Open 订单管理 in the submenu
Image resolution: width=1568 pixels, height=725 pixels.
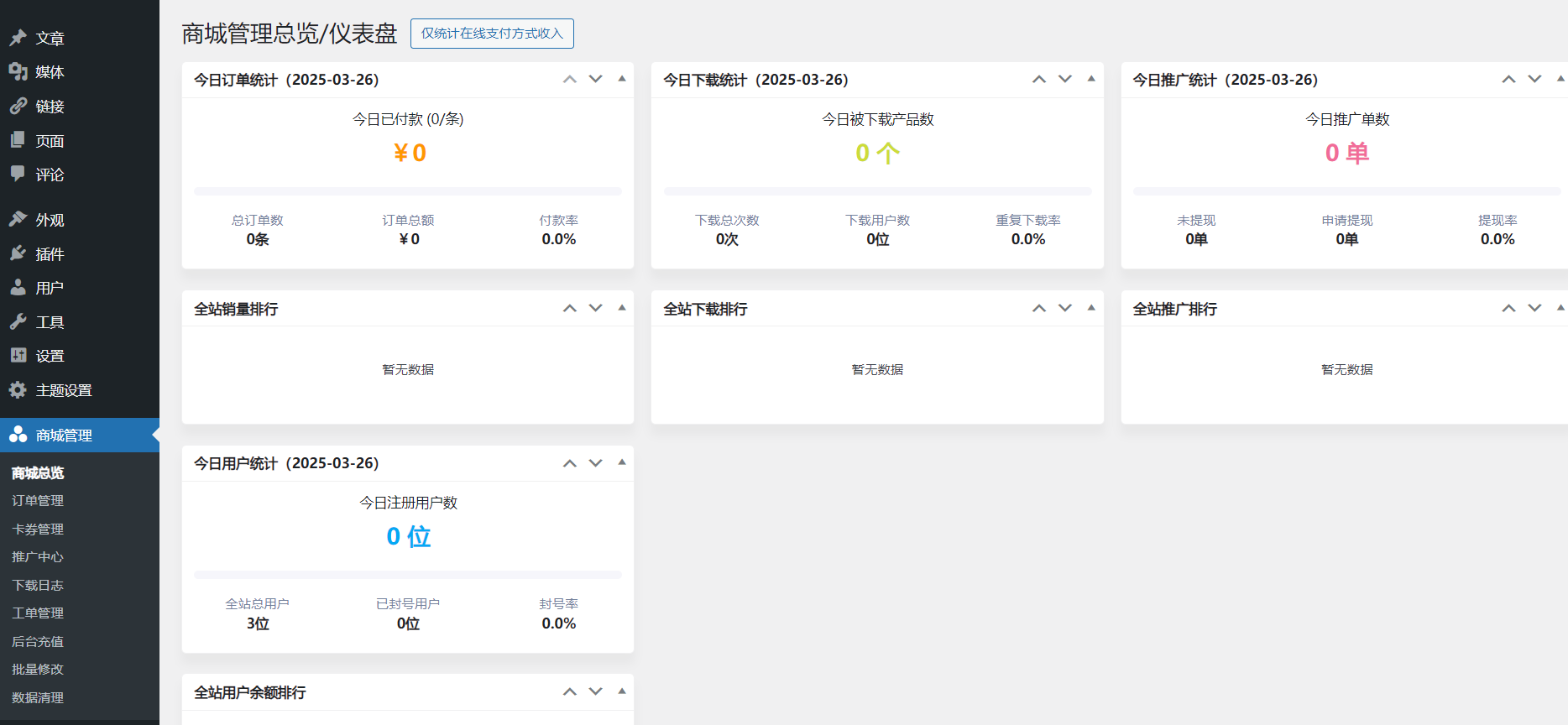(38, 501)
